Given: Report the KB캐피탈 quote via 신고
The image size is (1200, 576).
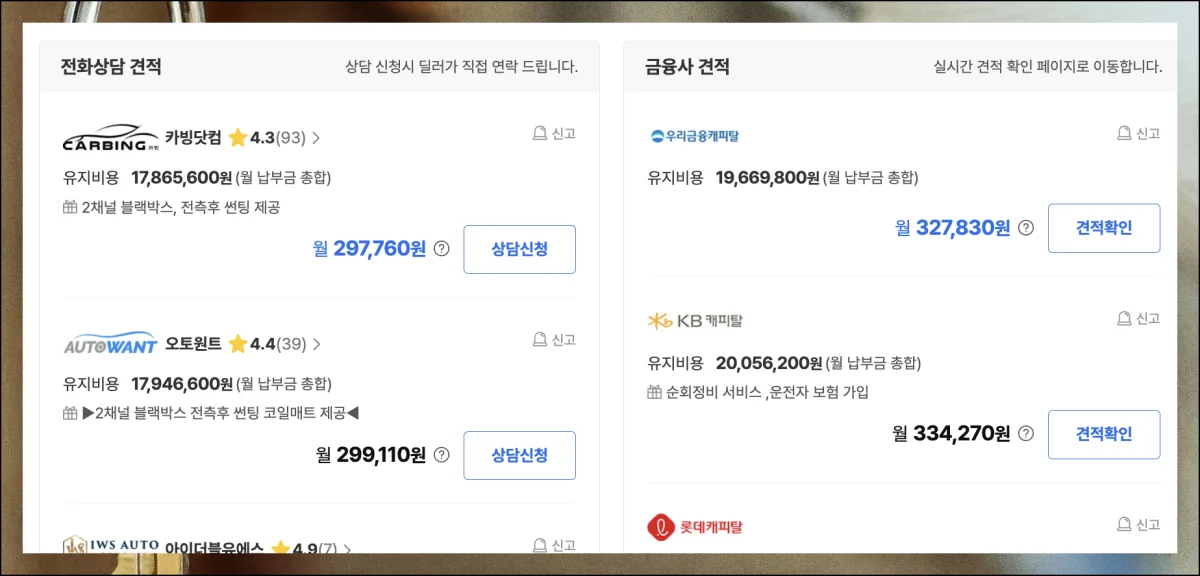Looking at the screenshot, I should tap(1138, 319).
